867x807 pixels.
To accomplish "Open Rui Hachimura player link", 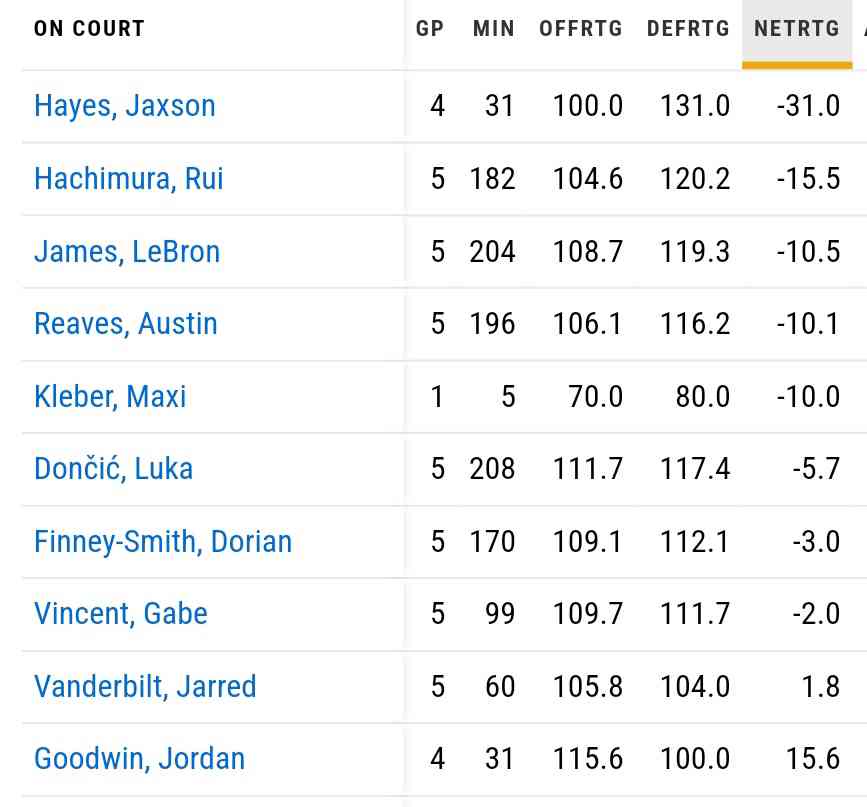I will [x=129, y=179].
